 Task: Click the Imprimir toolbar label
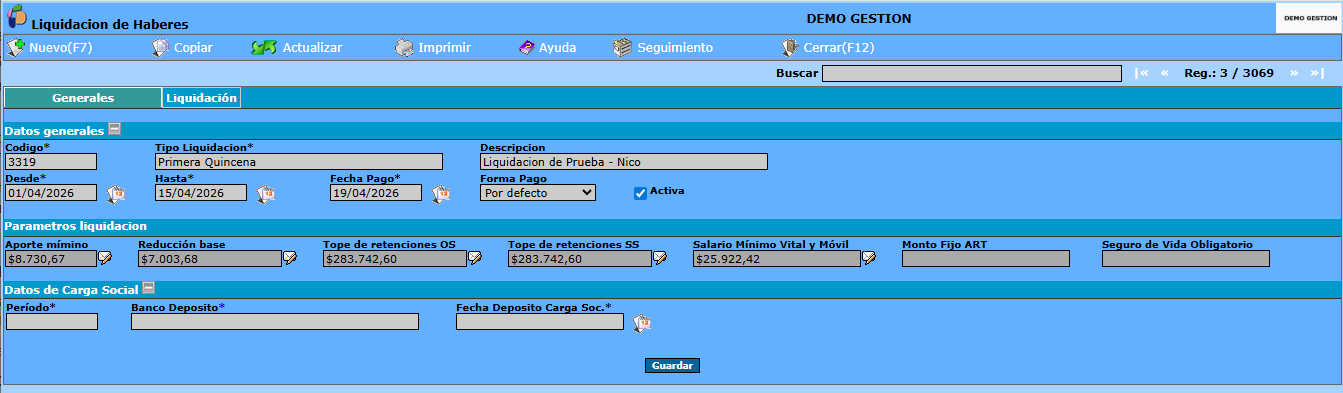point(445,47)
